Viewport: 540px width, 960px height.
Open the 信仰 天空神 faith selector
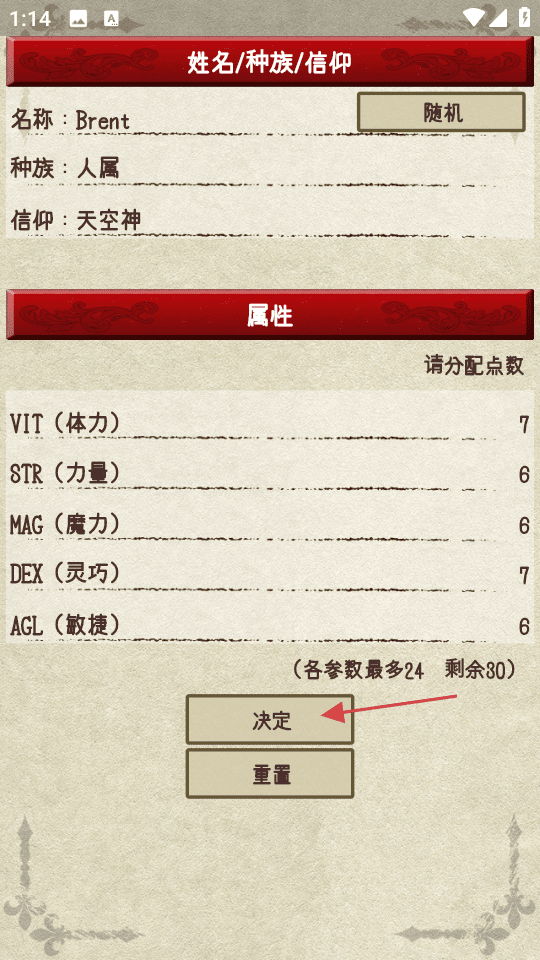coord(270,220)
